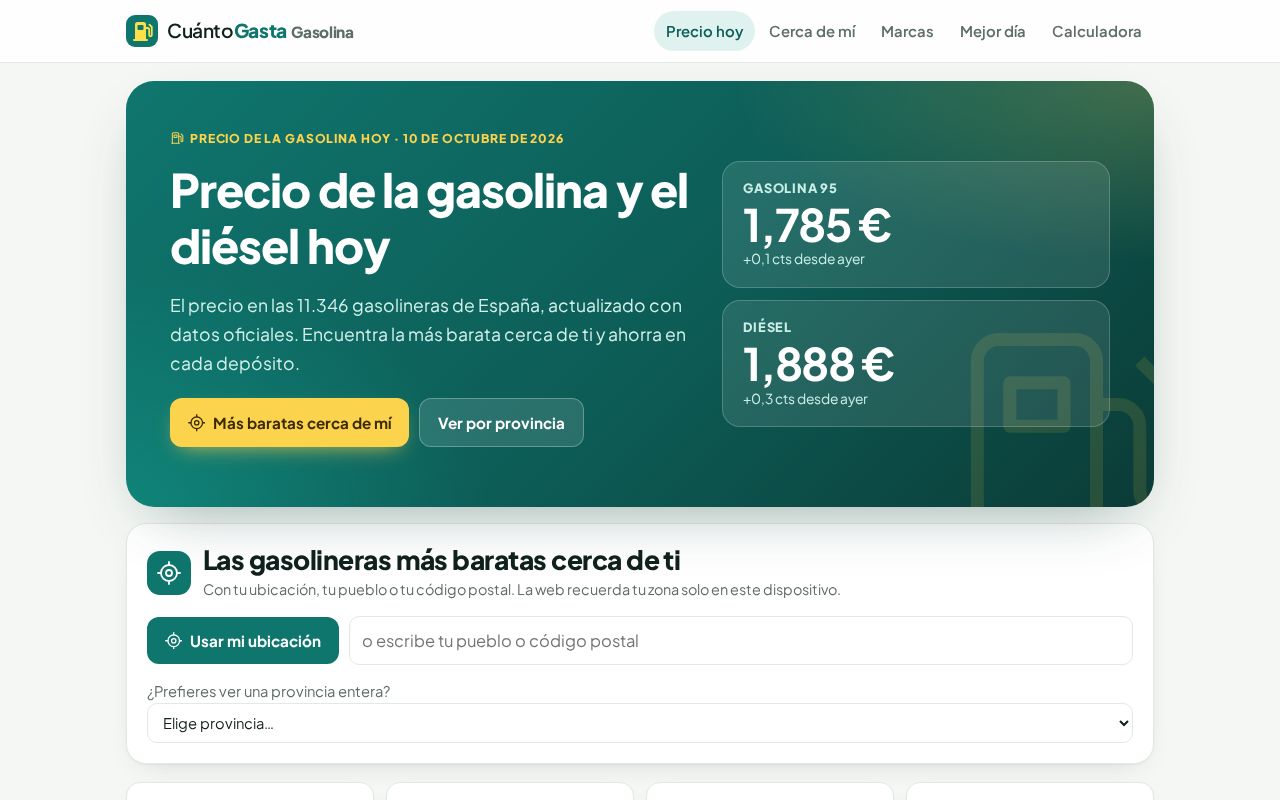Viewport: 1280px width, 800px height.
Task: Click the 1,785 € price value
Action: [817, 224]
